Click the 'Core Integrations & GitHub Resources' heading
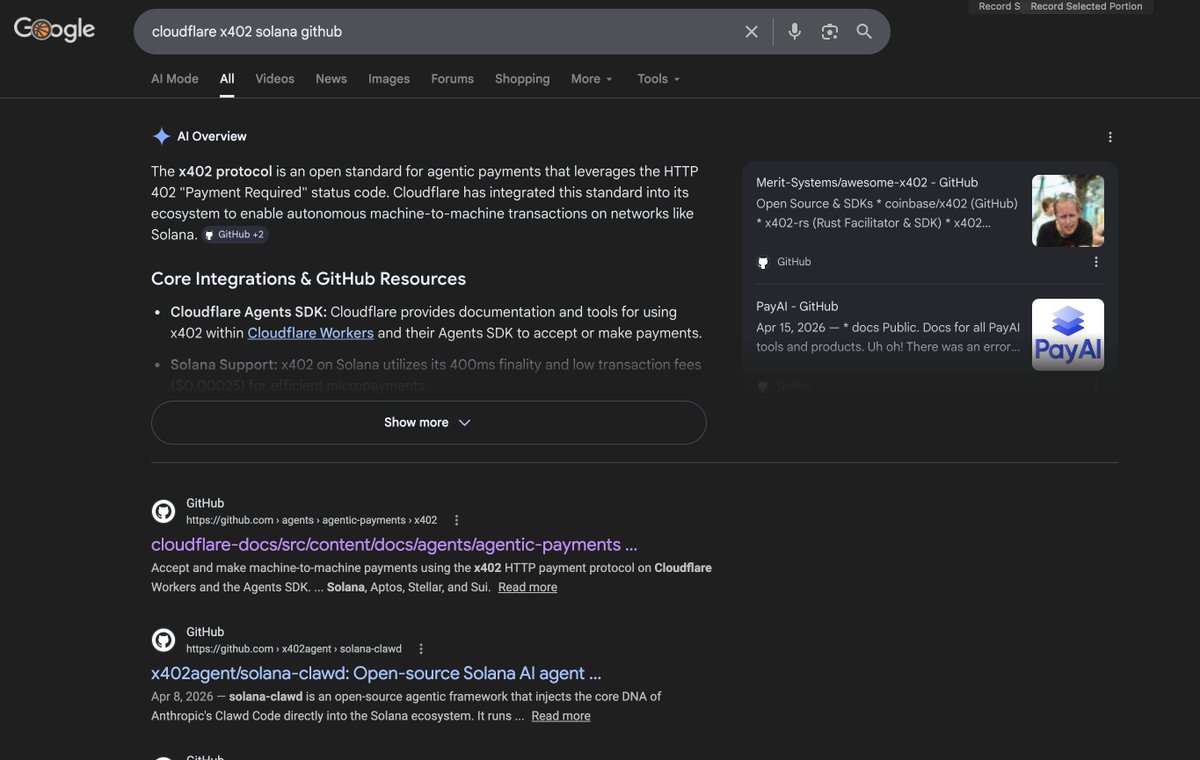 click(x=308, y=278)
